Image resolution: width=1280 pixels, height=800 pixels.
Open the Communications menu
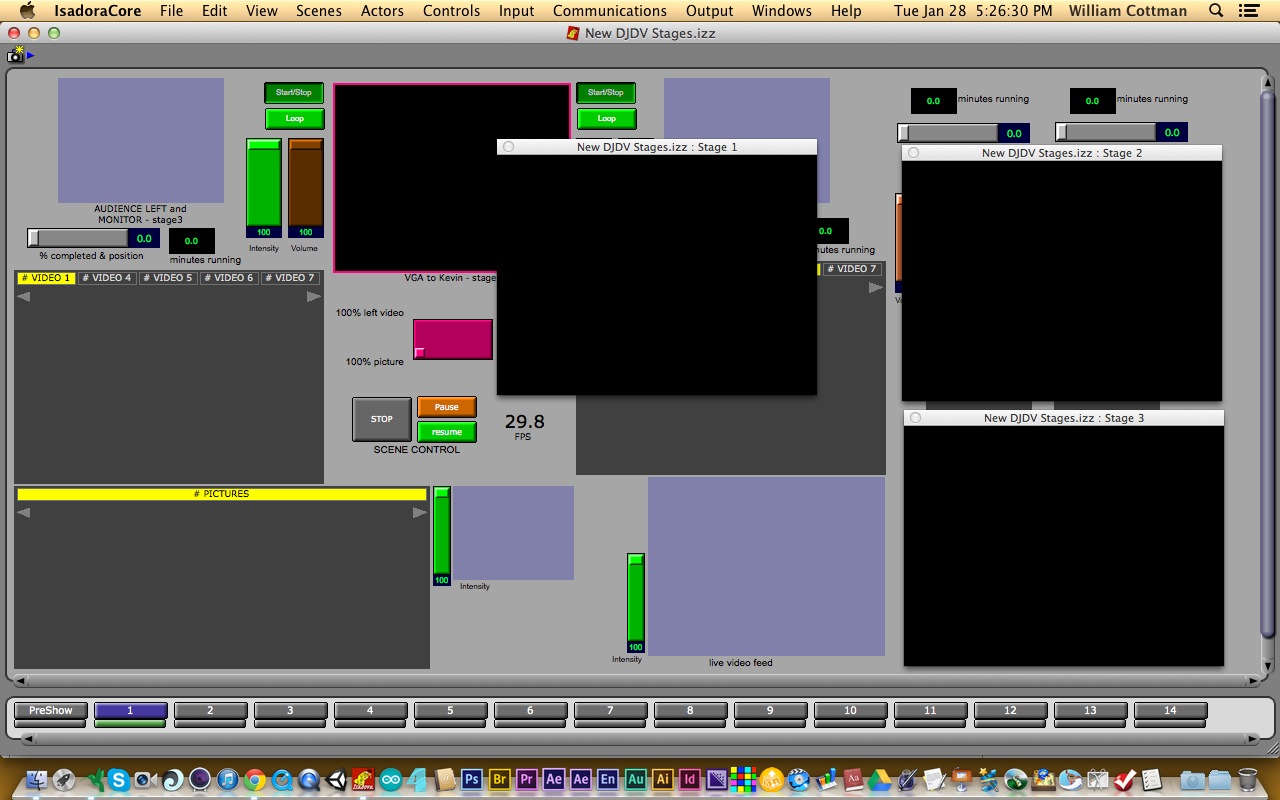click(x=610, y=11)
